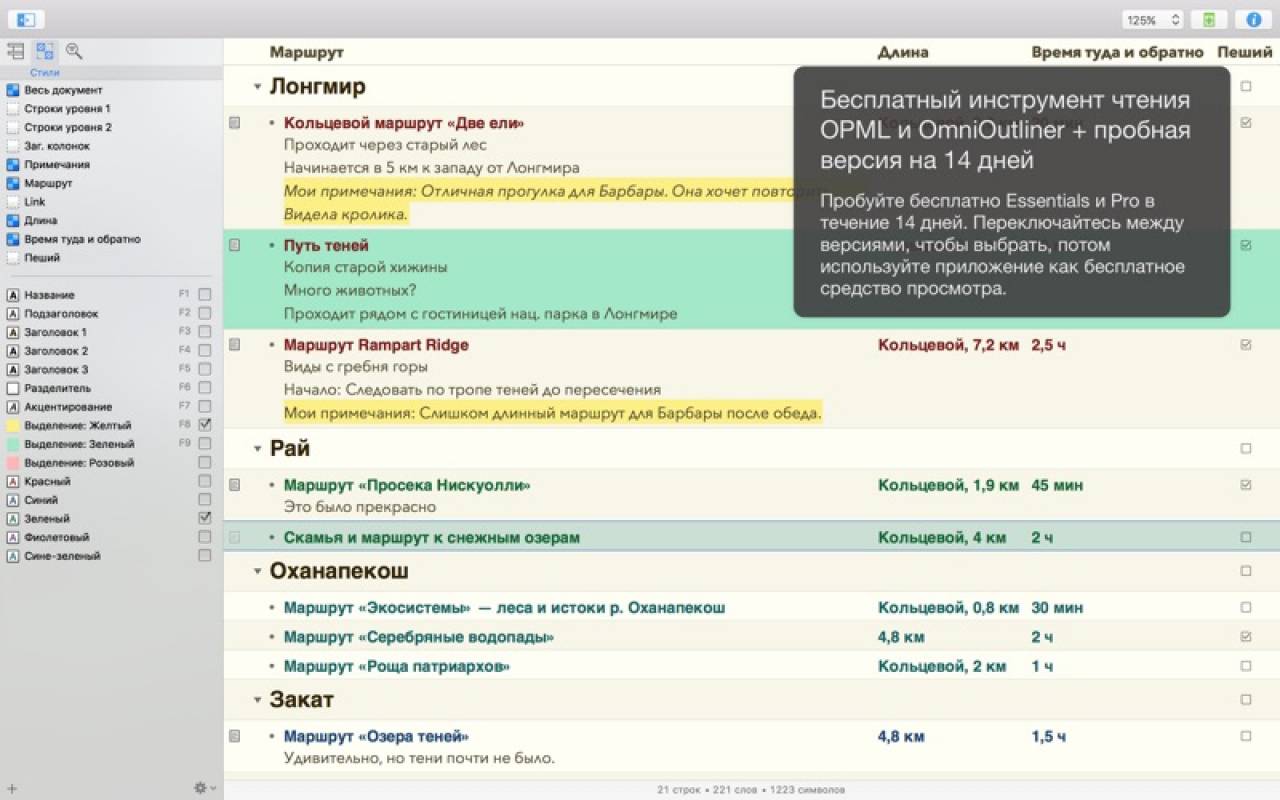Click the «Экосистемы» route row title
This screenshot has height=800, width=1280.
click(504, 607)
